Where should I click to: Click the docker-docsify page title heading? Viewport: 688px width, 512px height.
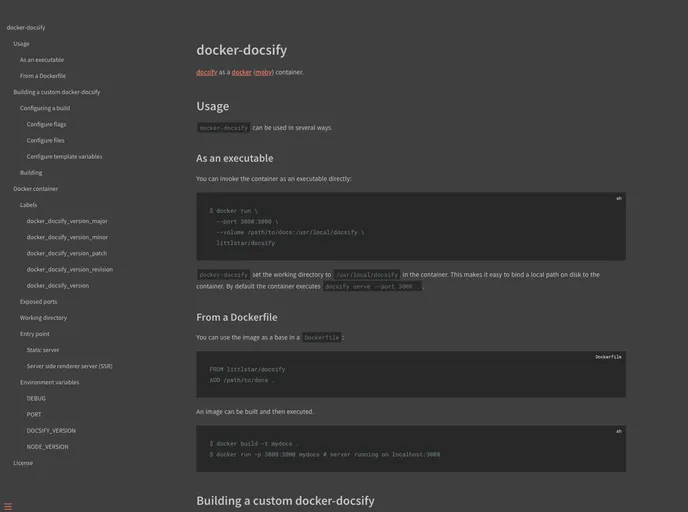242,50
